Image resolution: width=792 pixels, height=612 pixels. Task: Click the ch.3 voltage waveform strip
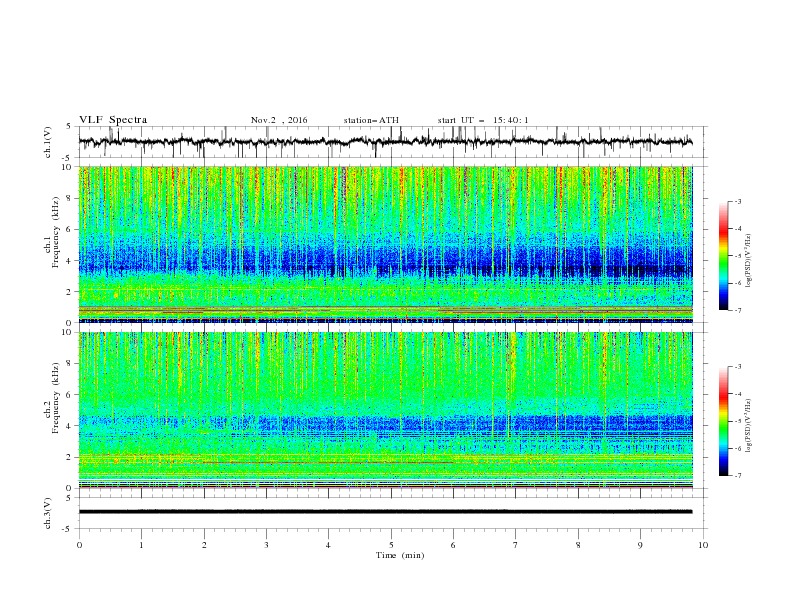(385, 512)
